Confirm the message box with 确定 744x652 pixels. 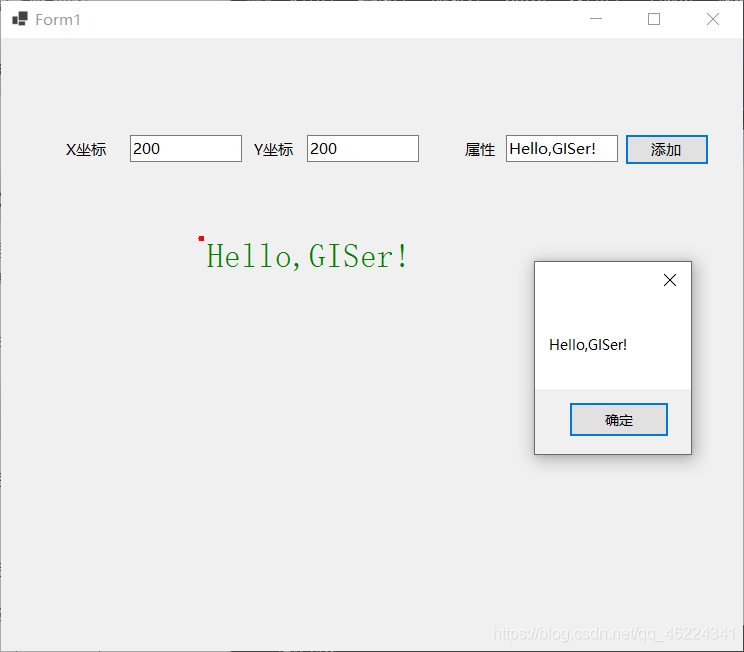click(619, 419)
